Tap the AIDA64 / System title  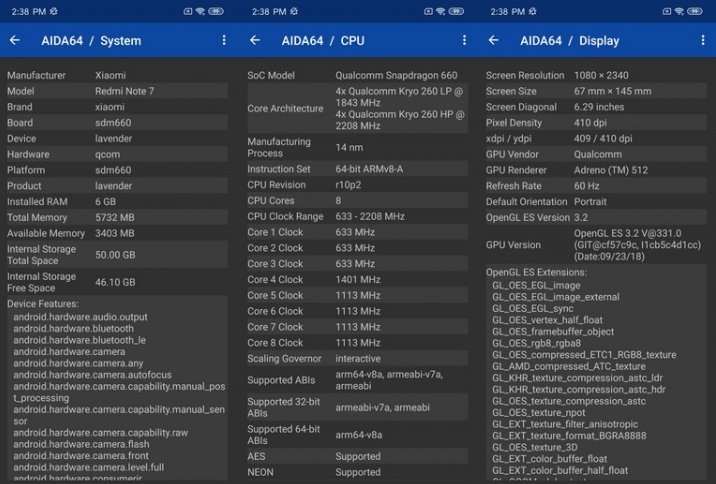[x=91, y=41]
